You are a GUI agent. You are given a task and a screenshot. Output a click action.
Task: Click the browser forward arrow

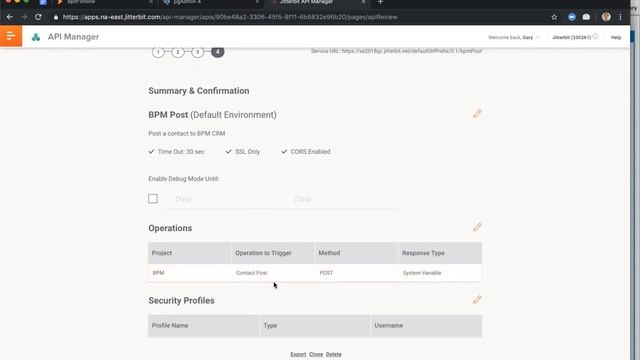point(24,17)
